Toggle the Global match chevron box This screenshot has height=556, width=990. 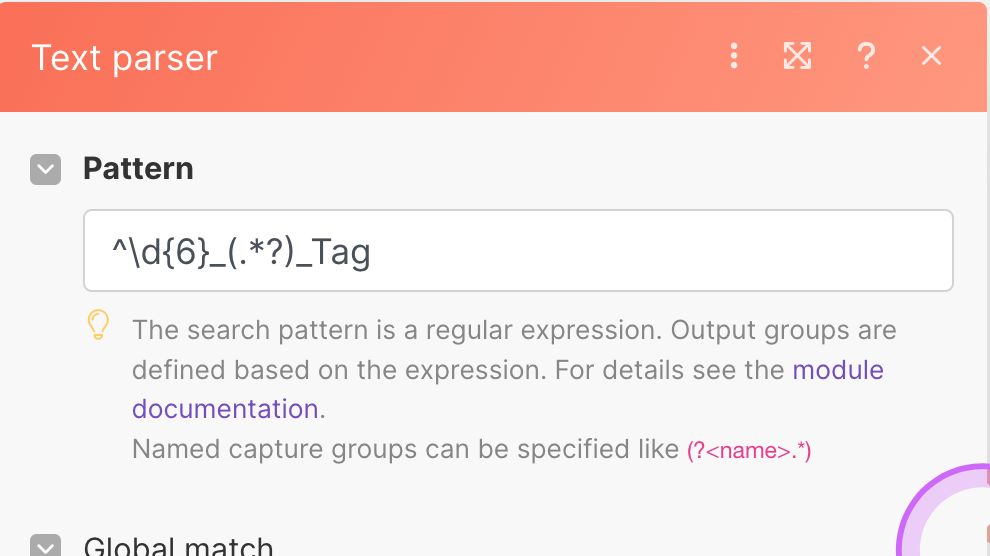point(45,546)
